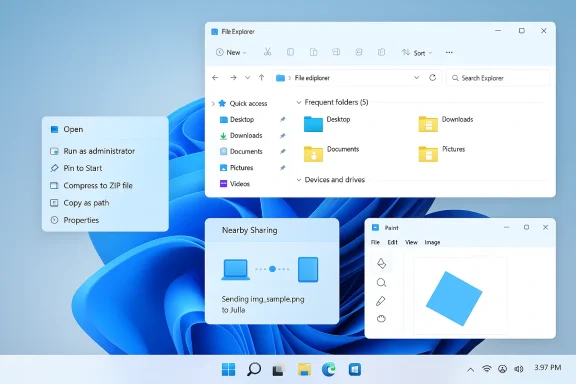Open Search from the taskbar
This screenshot has height=384, width=576.
click(253, 369)
